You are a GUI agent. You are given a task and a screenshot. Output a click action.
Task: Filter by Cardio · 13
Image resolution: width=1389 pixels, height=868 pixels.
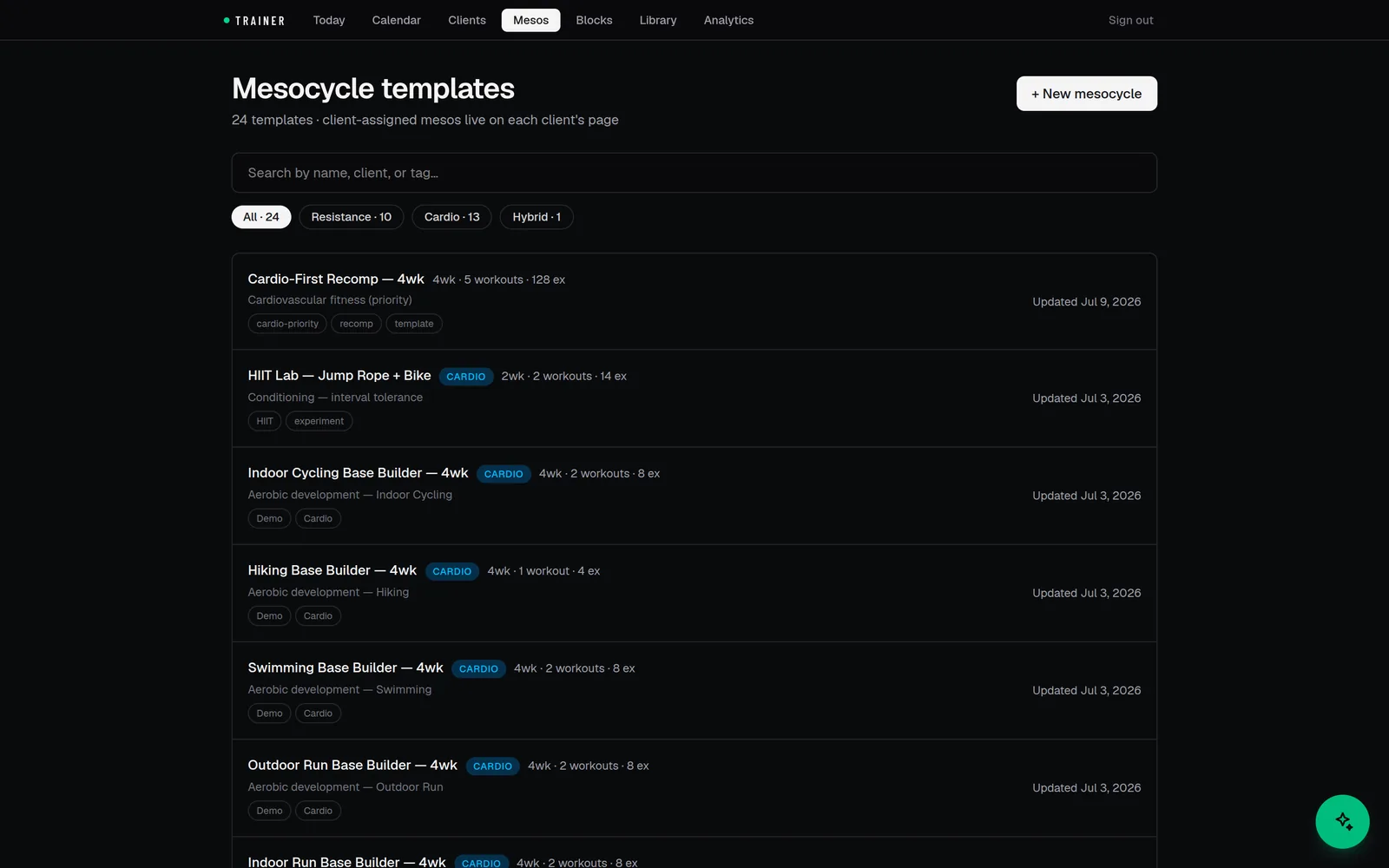coord(451,217)
